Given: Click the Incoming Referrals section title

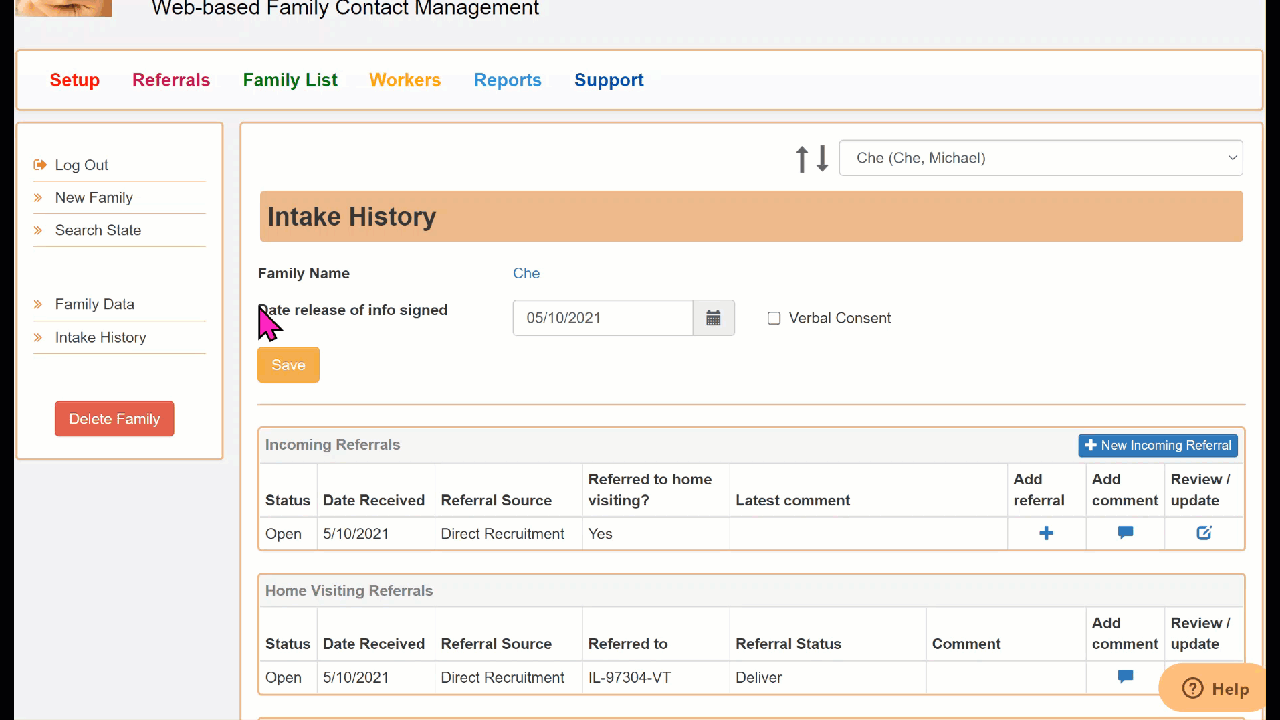Looking at the screenshot, I should click(332, 445).
